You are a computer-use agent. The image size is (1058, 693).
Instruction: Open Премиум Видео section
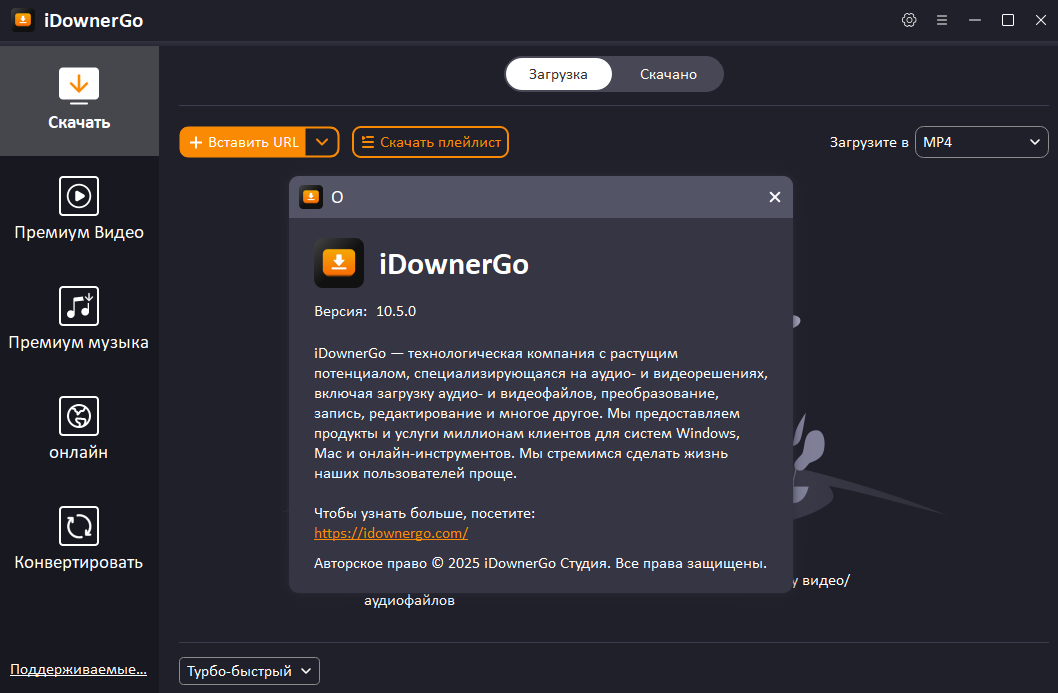[x=79, y=209]
